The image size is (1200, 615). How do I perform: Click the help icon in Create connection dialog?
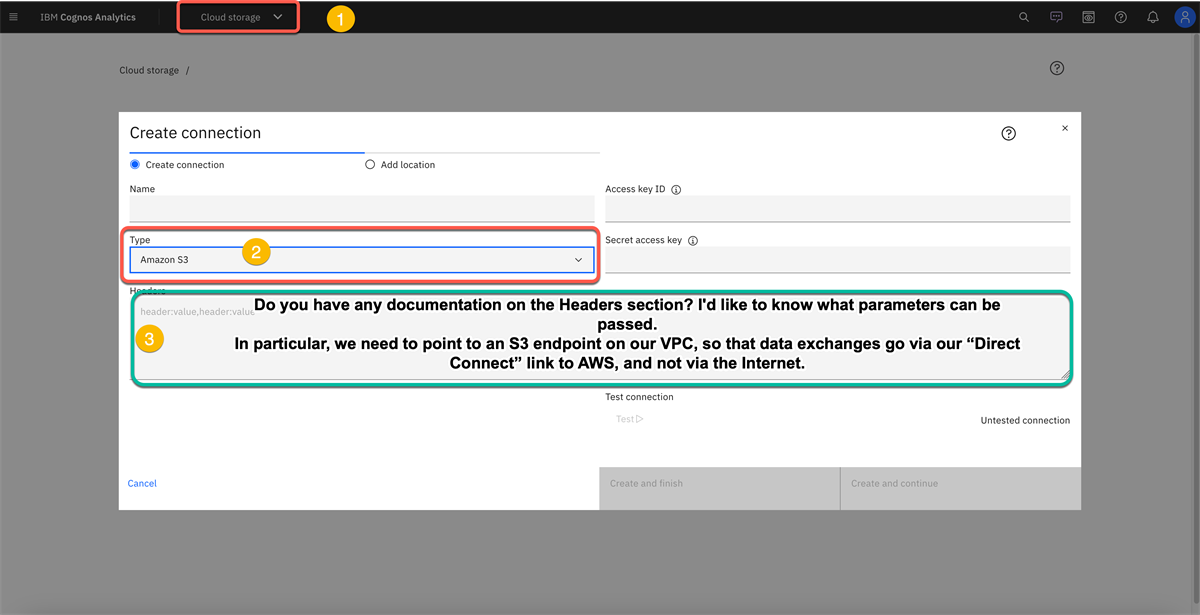tap(1008, 133)
